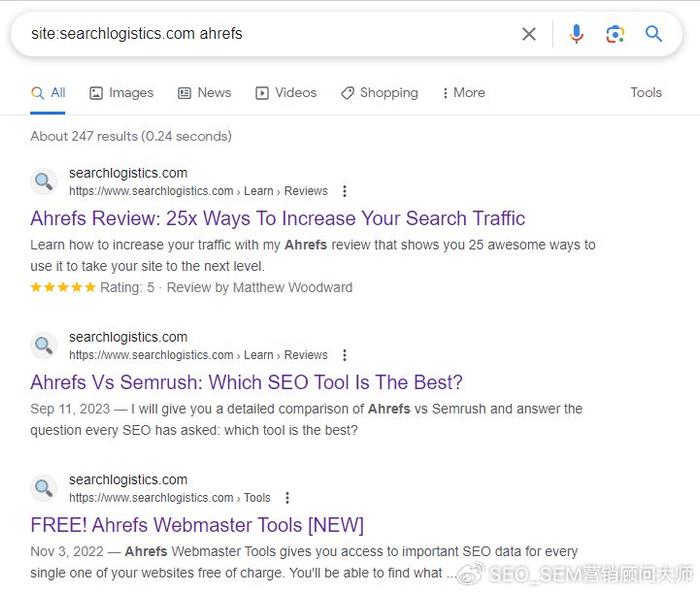Image resolution: width=700 pixels, height=593 pixels.
Task: Expand the More search filters dropdown
Action: (x=463, y=92)
